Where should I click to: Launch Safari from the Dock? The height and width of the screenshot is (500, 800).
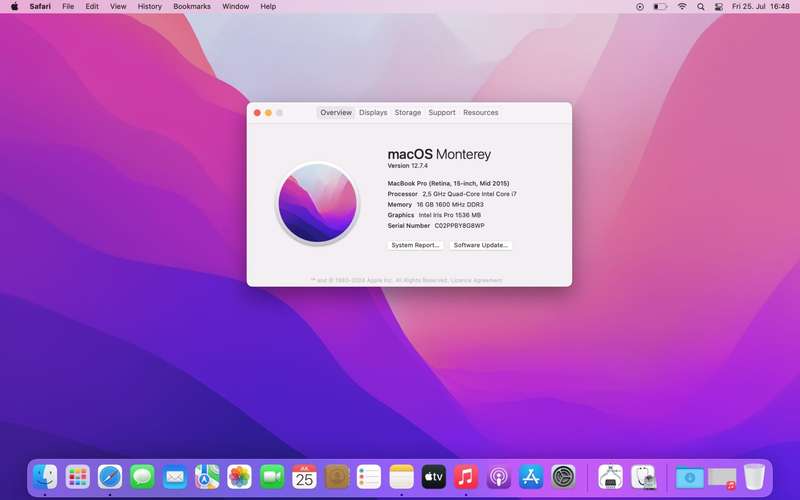(x=110, y=477)
